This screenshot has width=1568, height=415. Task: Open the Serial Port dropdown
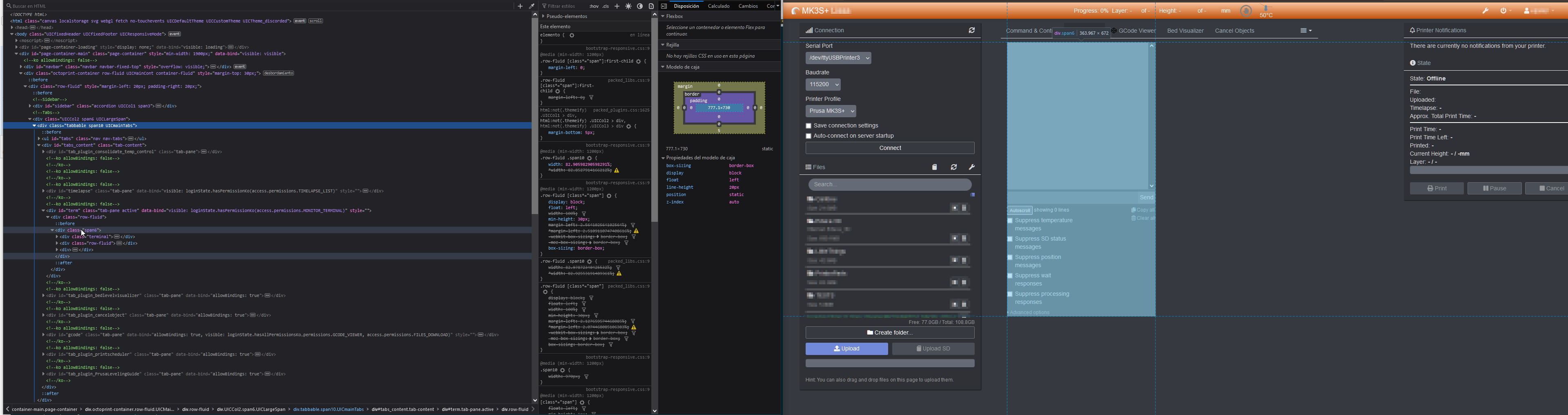point(838,58)
